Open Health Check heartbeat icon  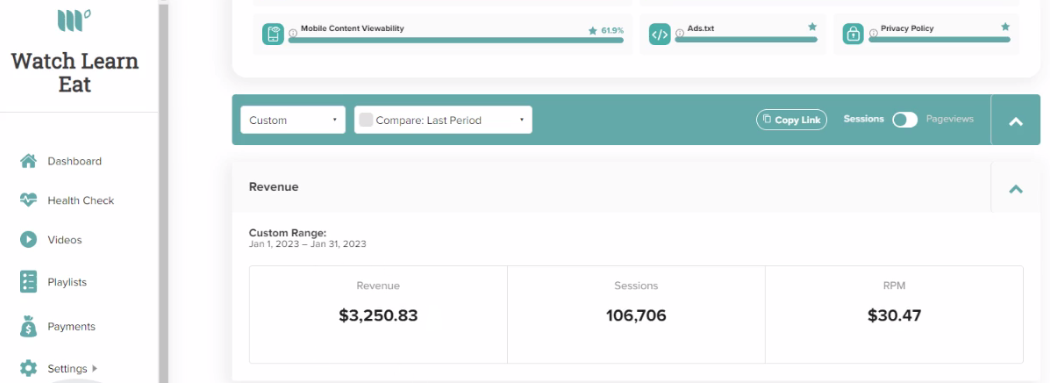(x=28, y=200)
